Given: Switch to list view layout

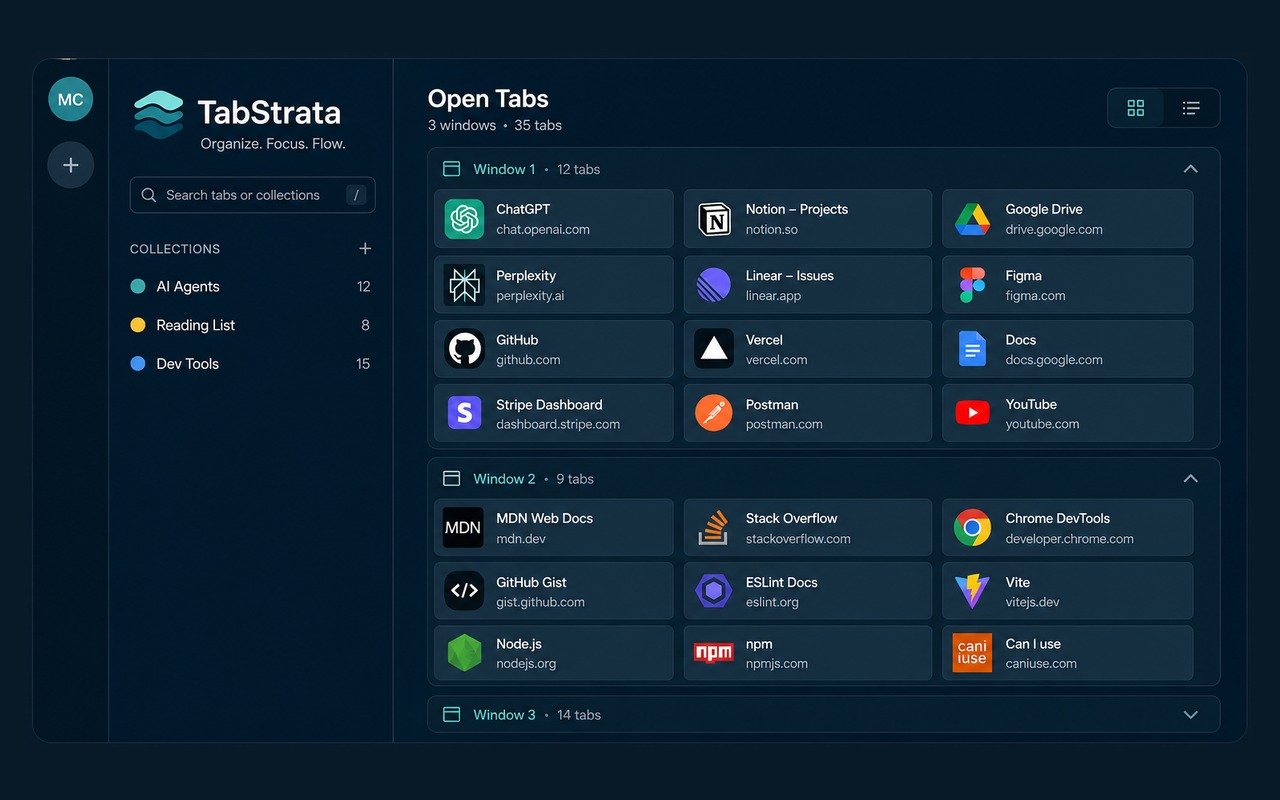Looking at the screenshot, I should [x=1191, y=108].
